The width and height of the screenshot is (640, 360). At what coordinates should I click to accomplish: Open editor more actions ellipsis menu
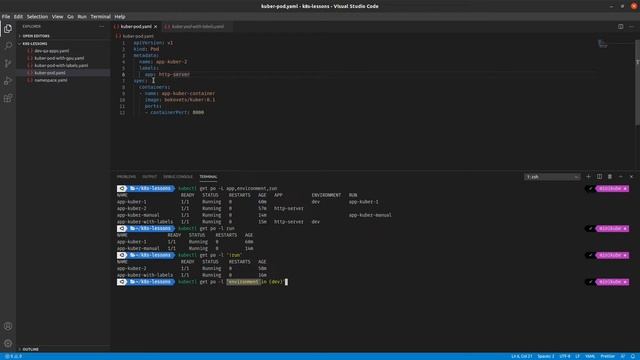pyautogui.click(x=631, y=27)
